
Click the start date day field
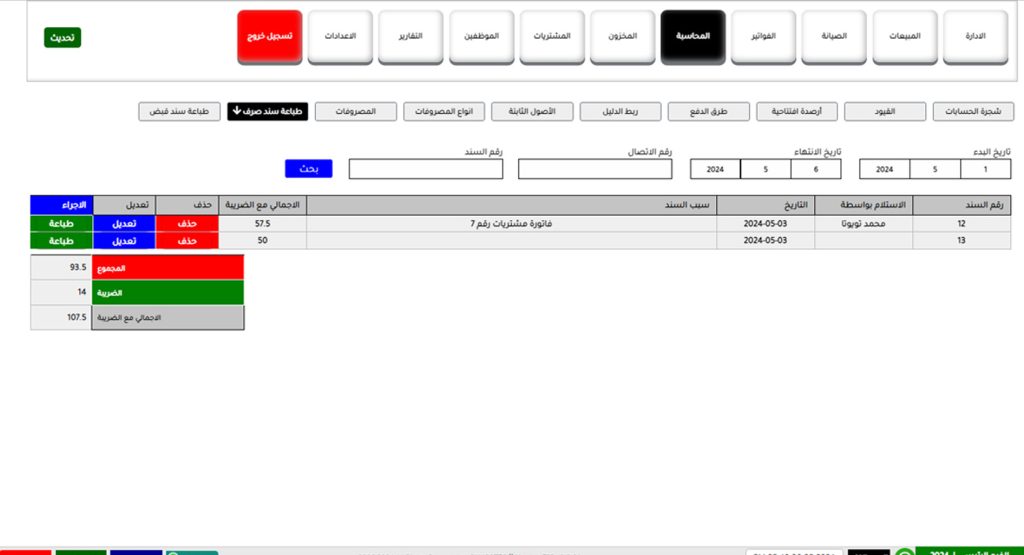(985, 169)
